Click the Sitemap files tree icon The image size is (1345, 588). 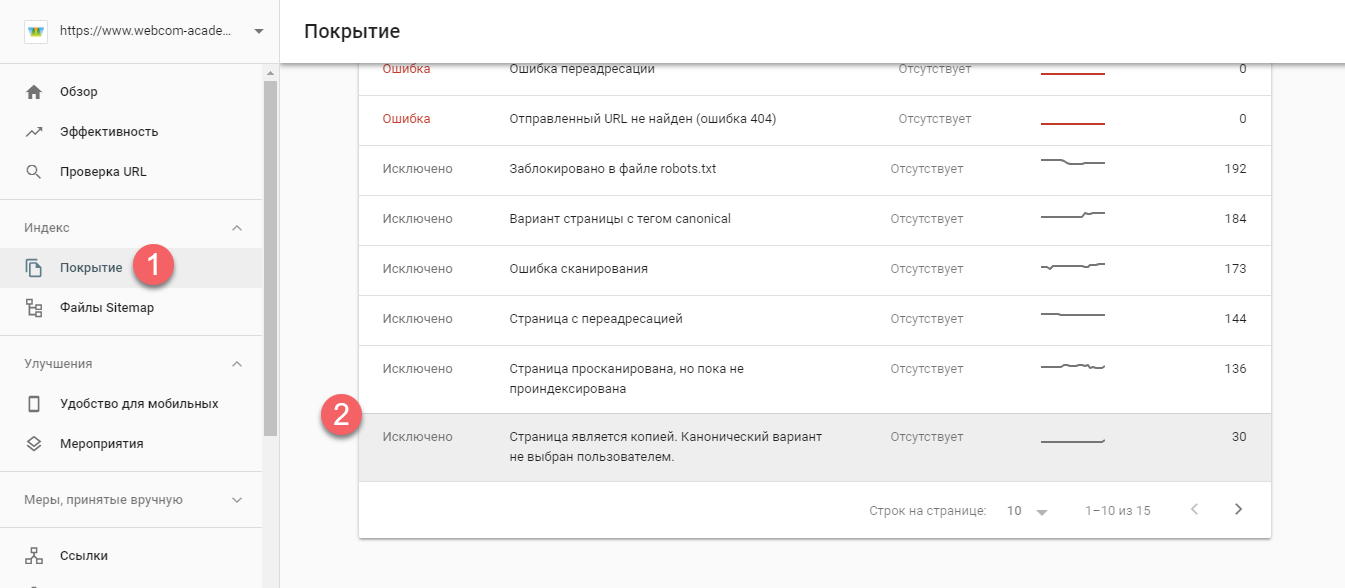tap(34, 308)
